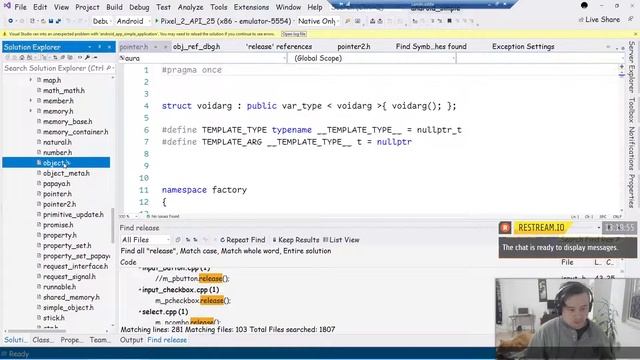Open the Analyze menu
The height and width of the screenshot is (360, 640).
pos(190,7)
